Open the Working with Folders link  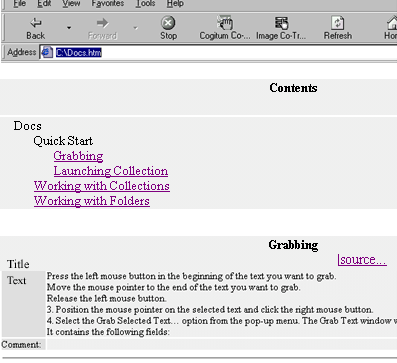coord(92,201)
